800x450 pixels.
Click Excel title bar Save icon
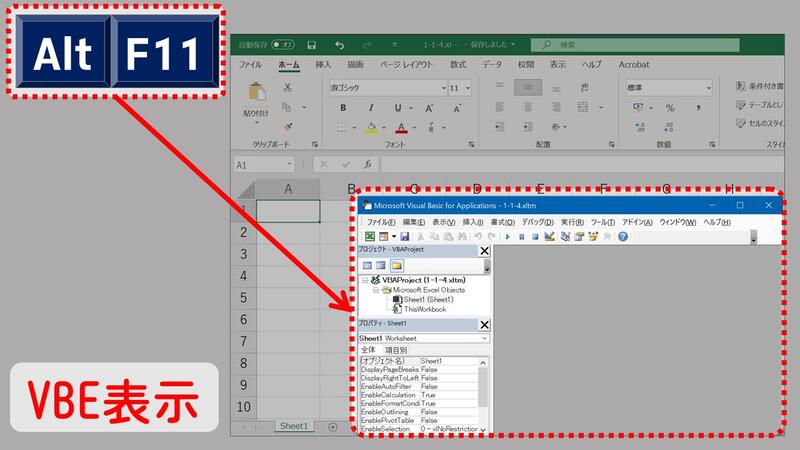point(311,45)
